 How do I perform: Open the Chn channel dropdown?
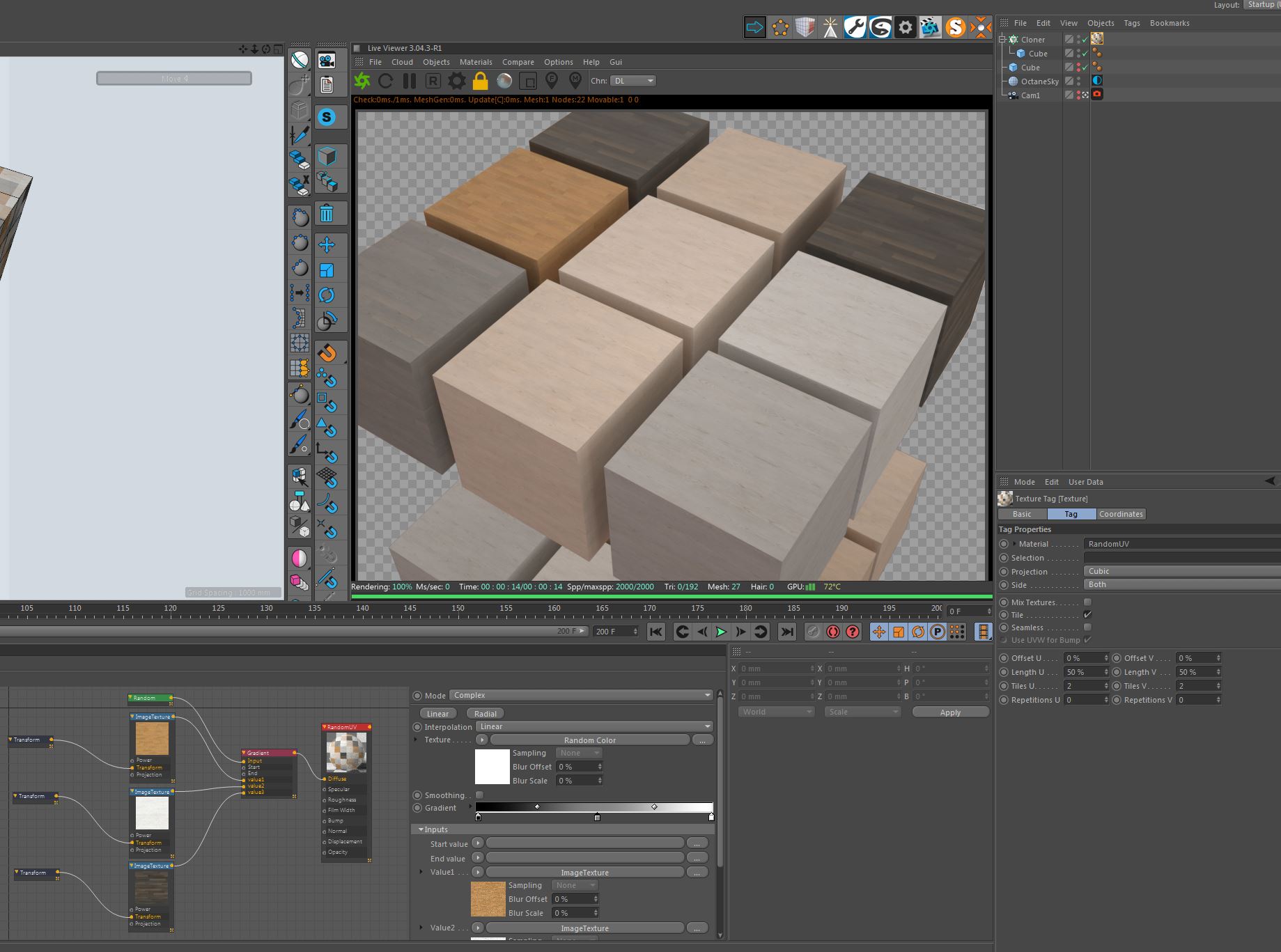pos(632,81)
